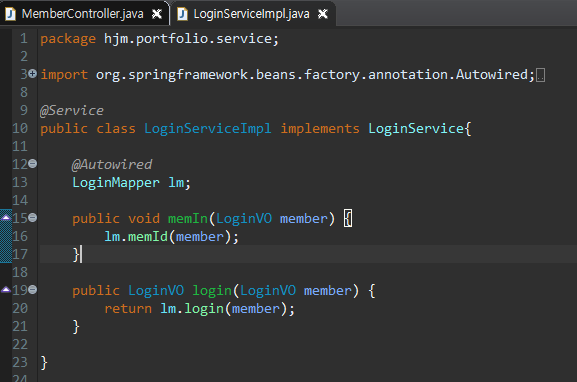Click the implements keyword on line 10
Screen dimensions: 577x382
tap(320, 128)
